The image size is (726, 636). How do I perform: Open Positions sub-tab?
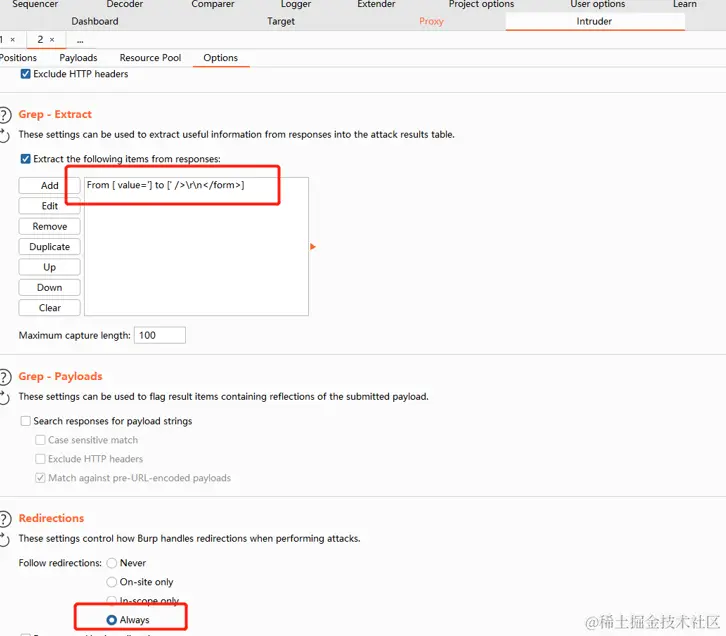tap(18, 58)
